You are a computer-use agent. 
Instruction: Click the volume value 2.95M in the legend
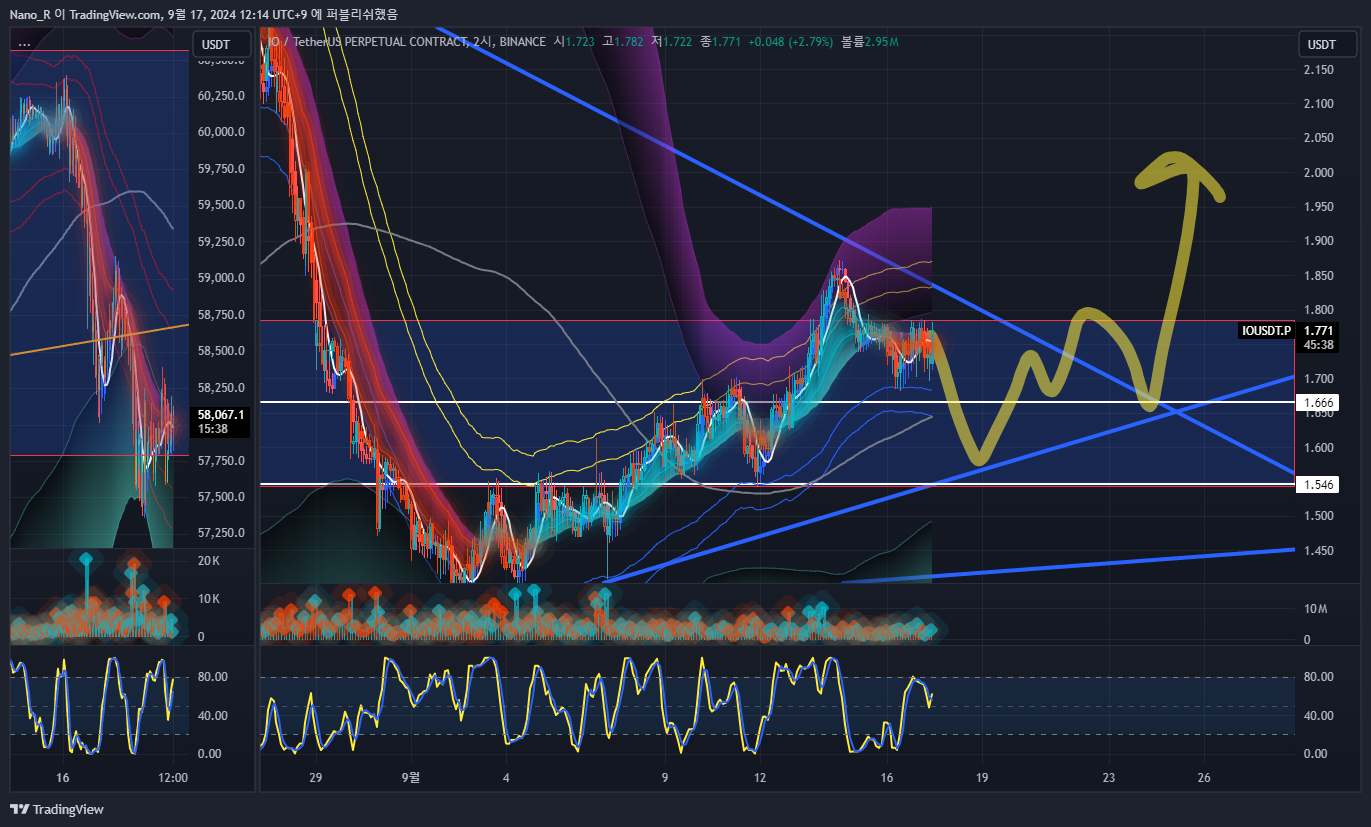[881, 42]
